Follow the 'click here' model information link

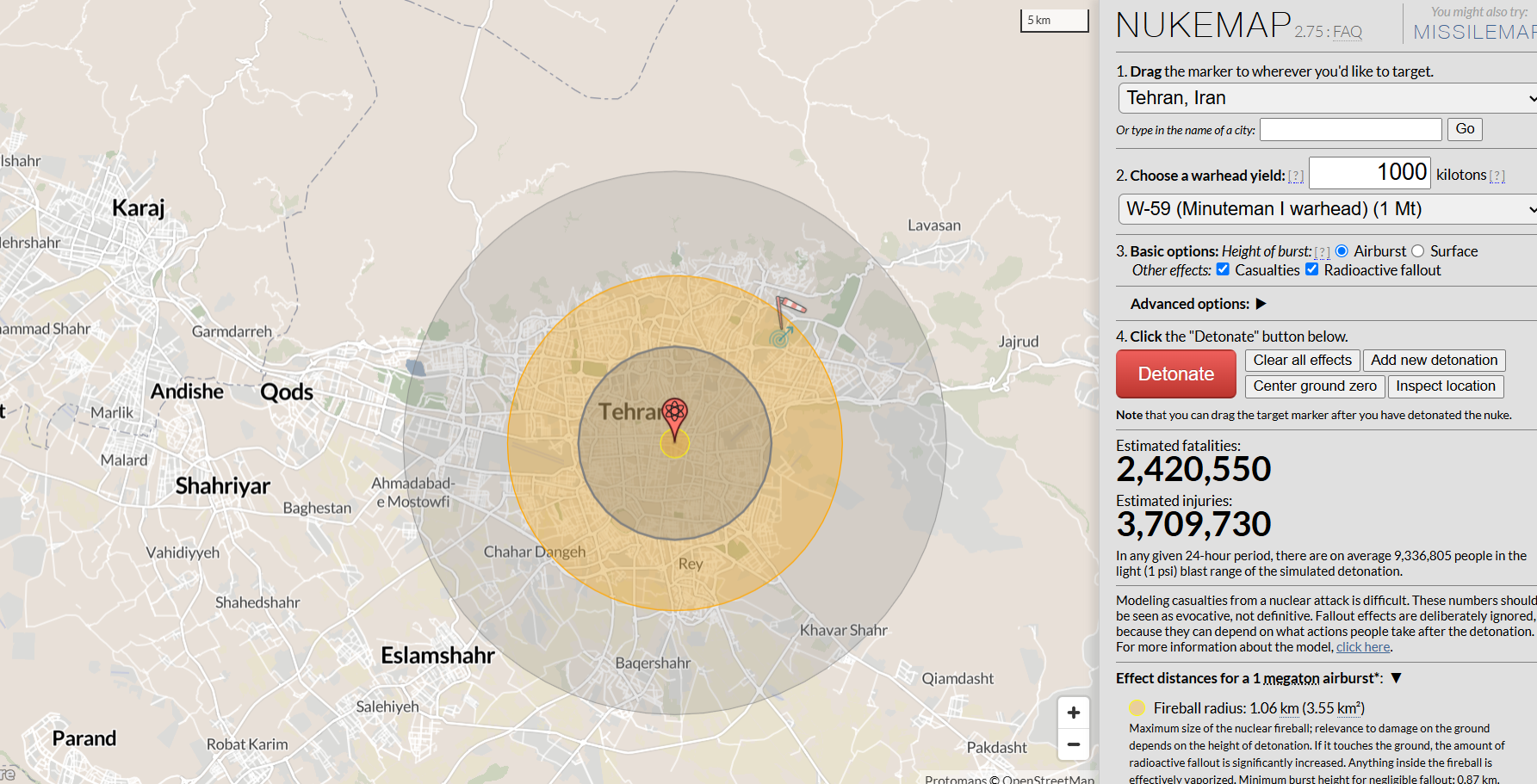1363,647
